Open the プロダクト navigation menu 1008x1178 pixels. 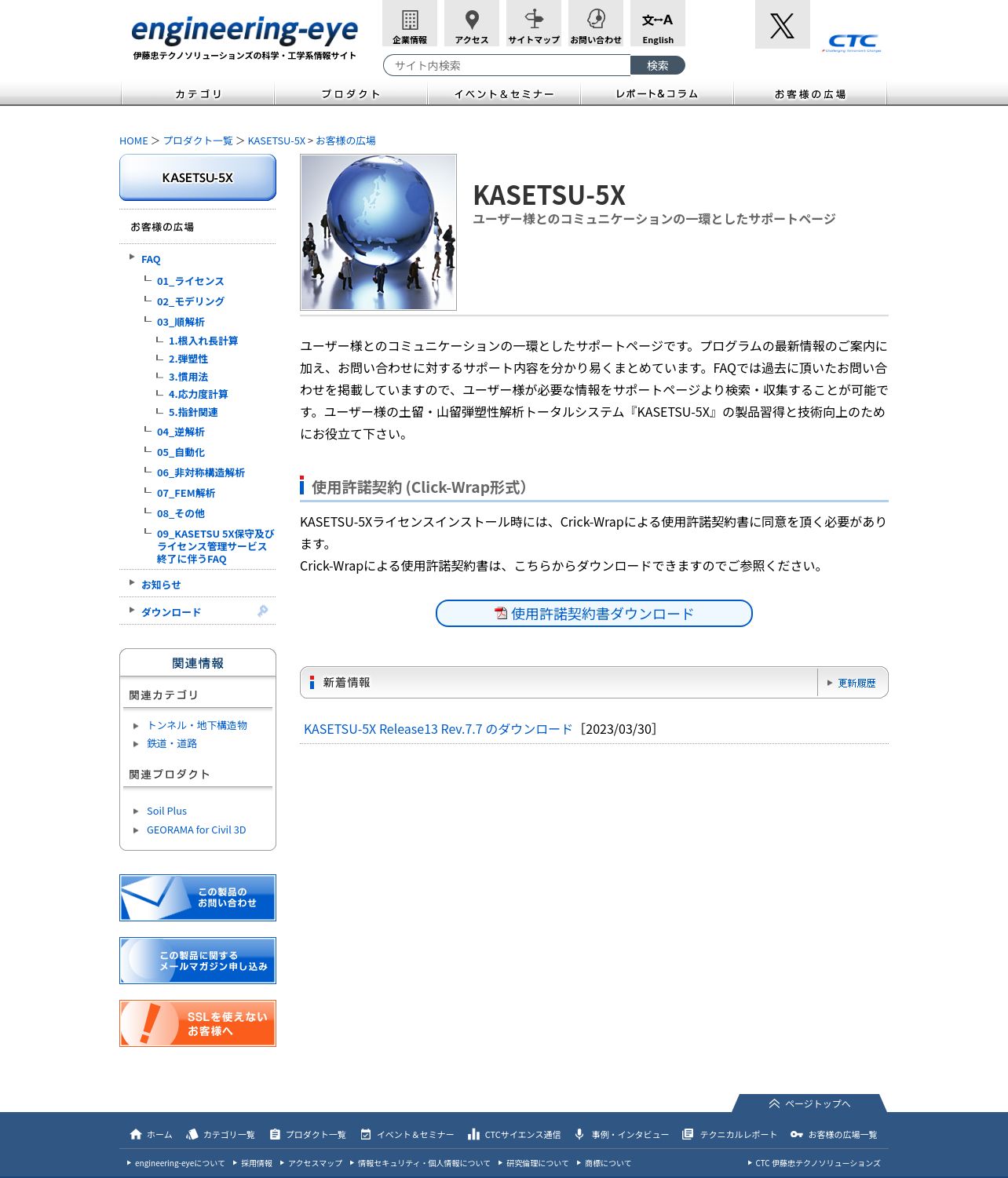coord(351,93)
